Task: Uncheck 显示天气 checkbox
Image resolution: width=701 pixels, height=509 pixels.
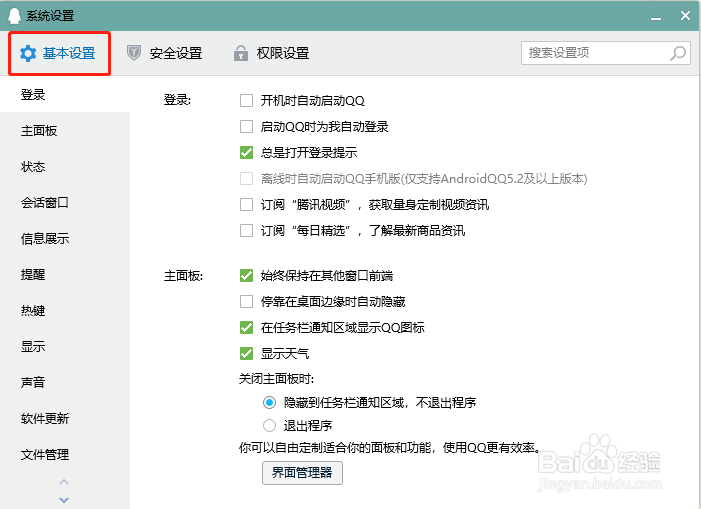Action: (x=246, y=353)
